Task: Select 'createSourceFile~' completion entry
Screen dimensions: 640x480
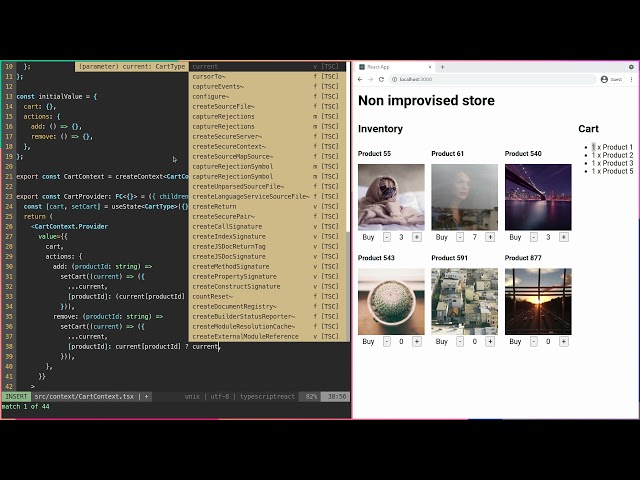Action: pos(267,107)
